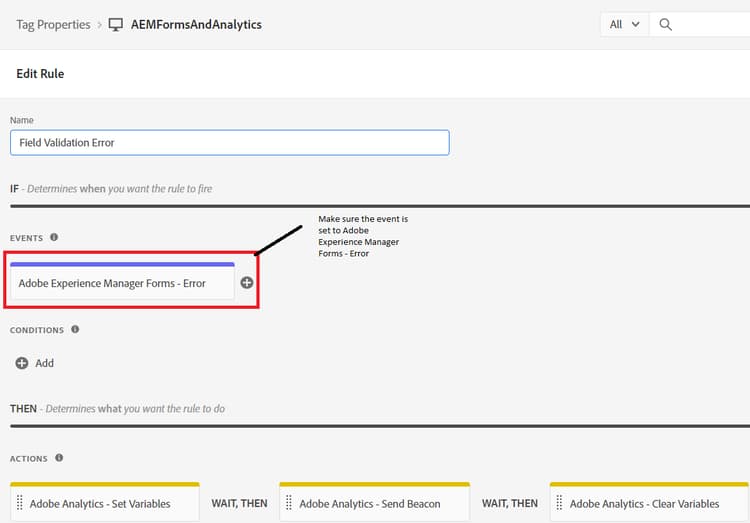
Task: Open the Adobe Analytics - Clear Variables action
Action: 650,502
